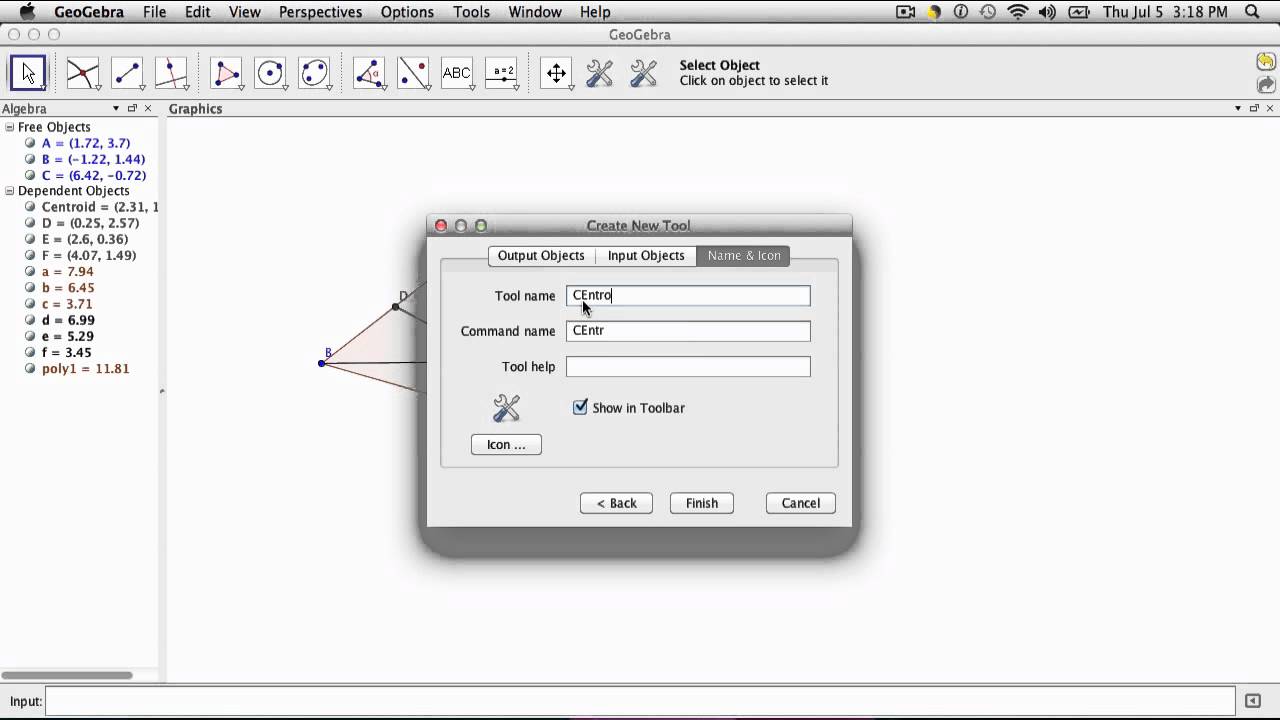Expand the Move Graphics View dropdown triangle
Screen dimensions: 1280x720
click(570, 87)
